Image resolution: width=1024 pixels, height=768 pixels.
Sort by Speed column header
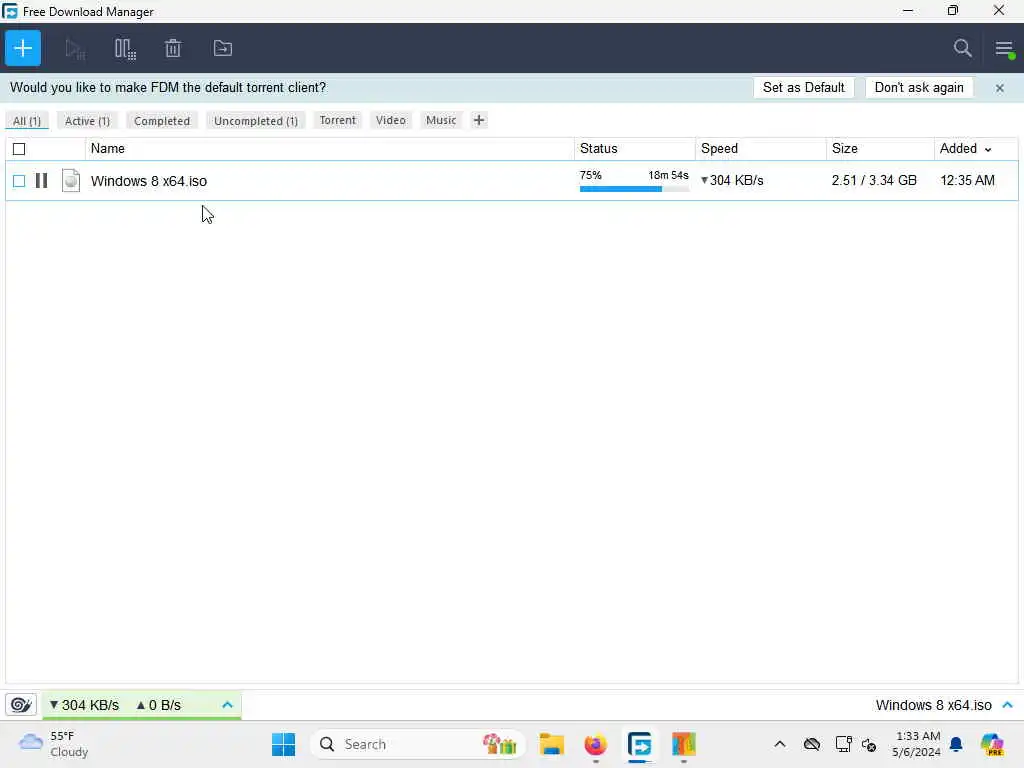[x=761, y=149]
